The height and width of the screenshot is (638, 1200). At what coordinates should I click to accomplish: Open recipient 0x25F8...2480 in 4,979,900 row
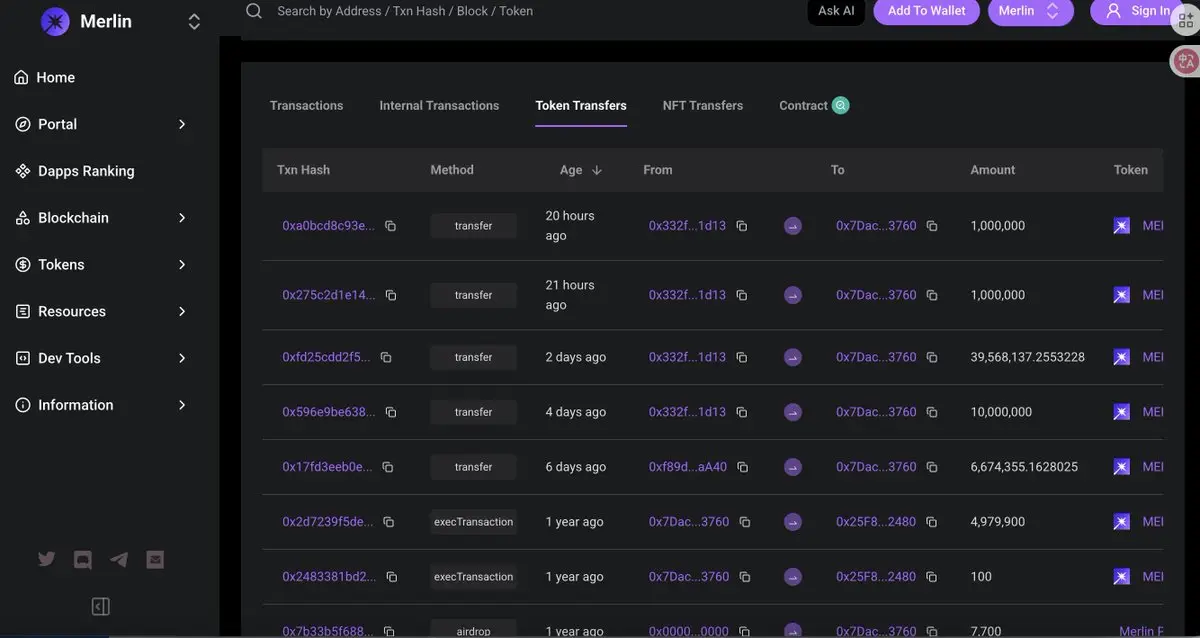point(876,522)
